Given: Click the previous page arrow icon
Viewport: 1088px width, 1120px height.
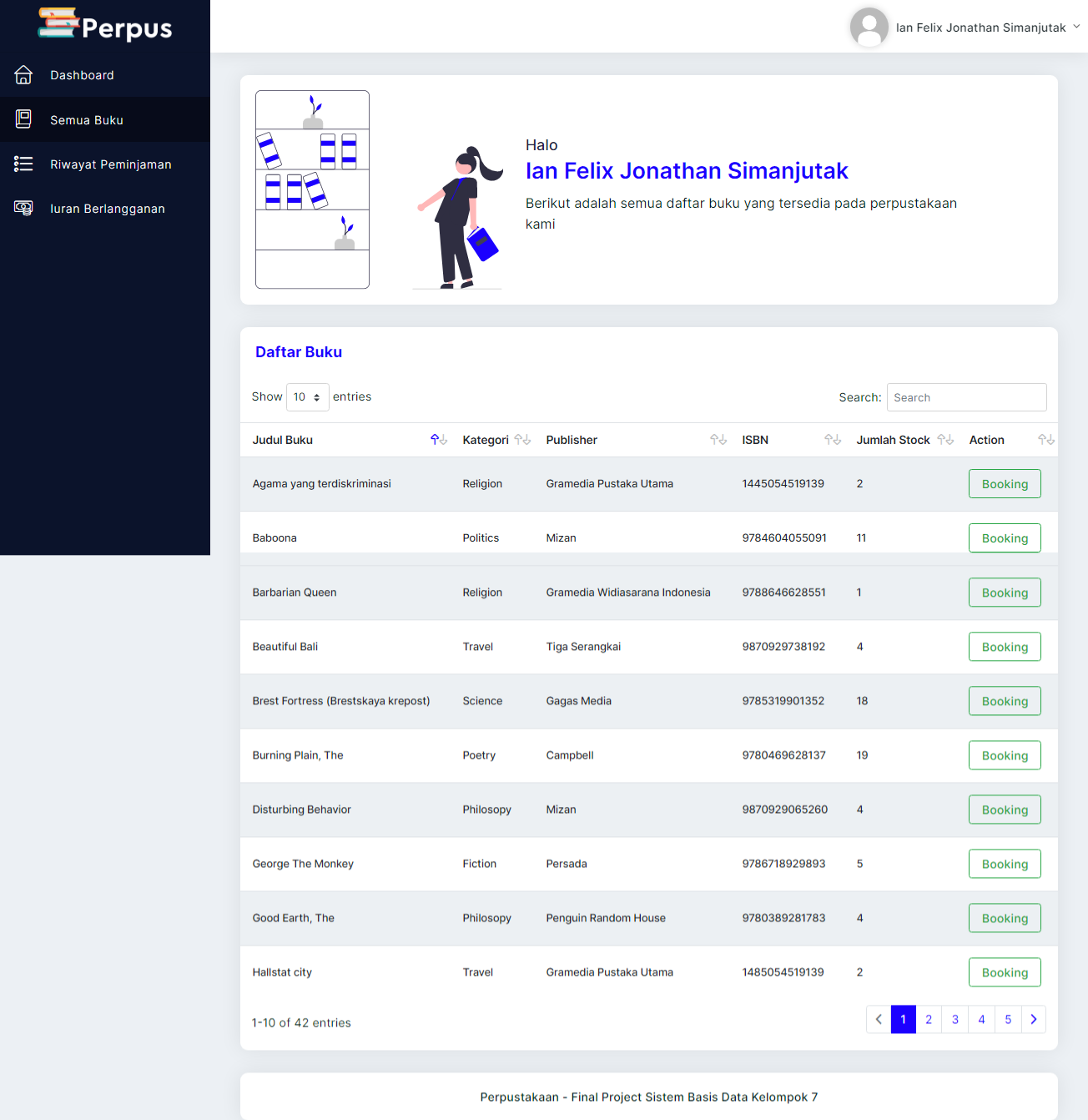Looking at the screenshot, I should point(878,1019).
